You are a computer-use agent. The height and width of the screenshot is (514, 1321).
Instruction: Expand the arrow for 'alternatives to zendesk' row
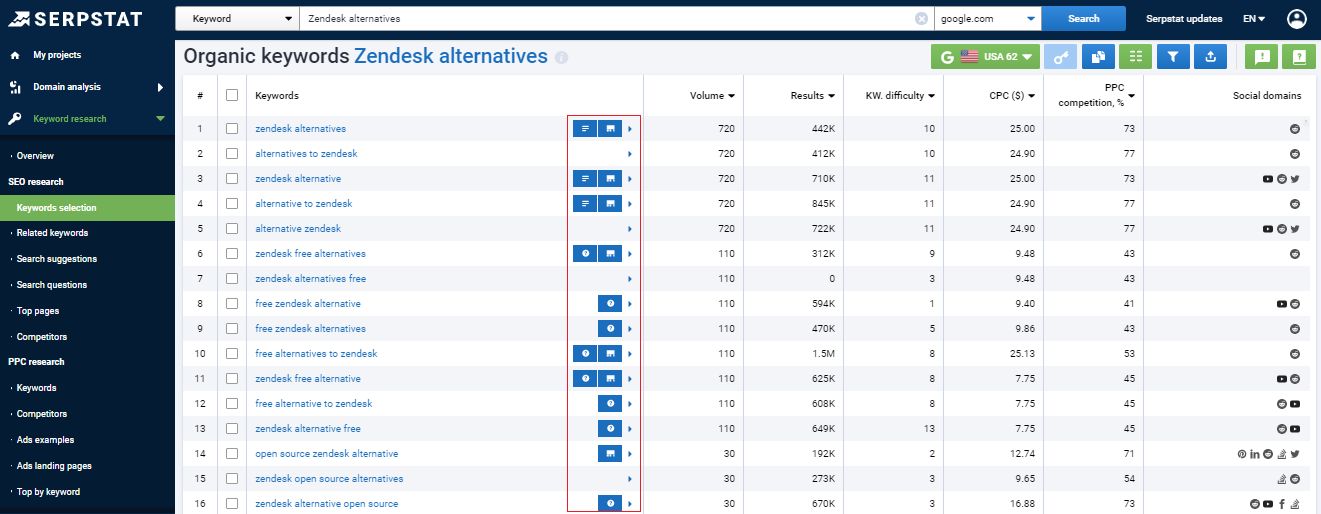coord(630,154)
